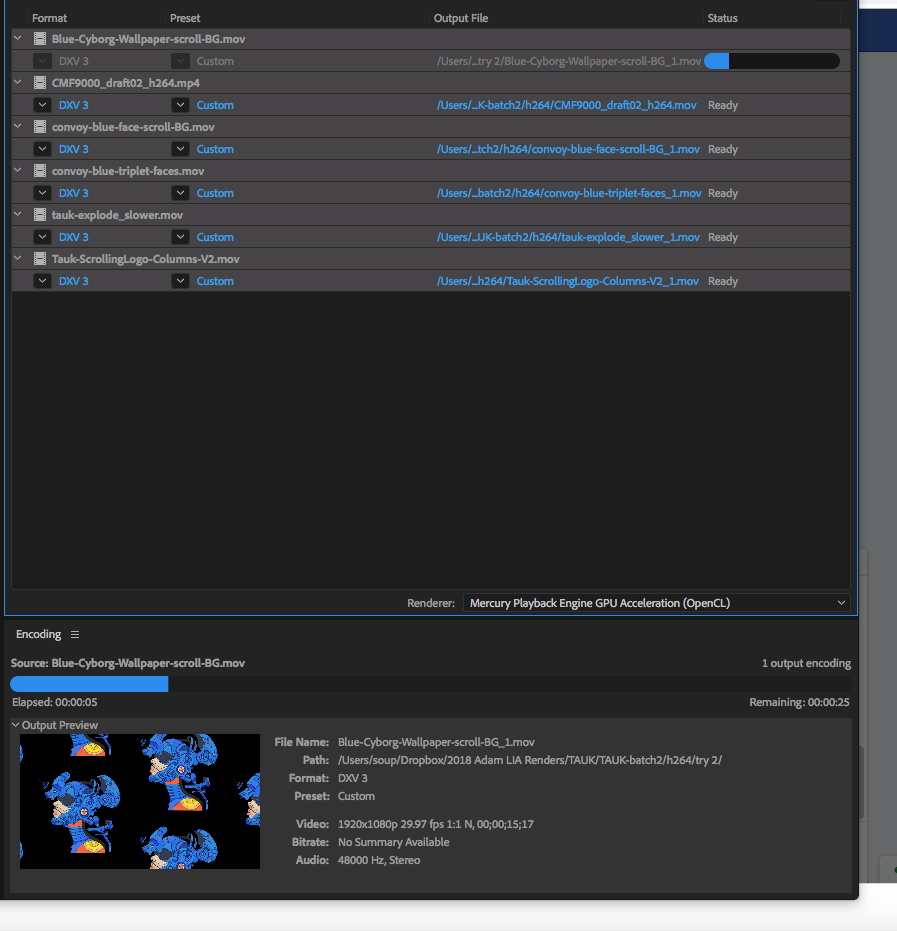This screenshot has height=931, width=897.
Task: Click the film icon for convoy-blue-face-scroll-BG.mov
Action: point(40,127)
